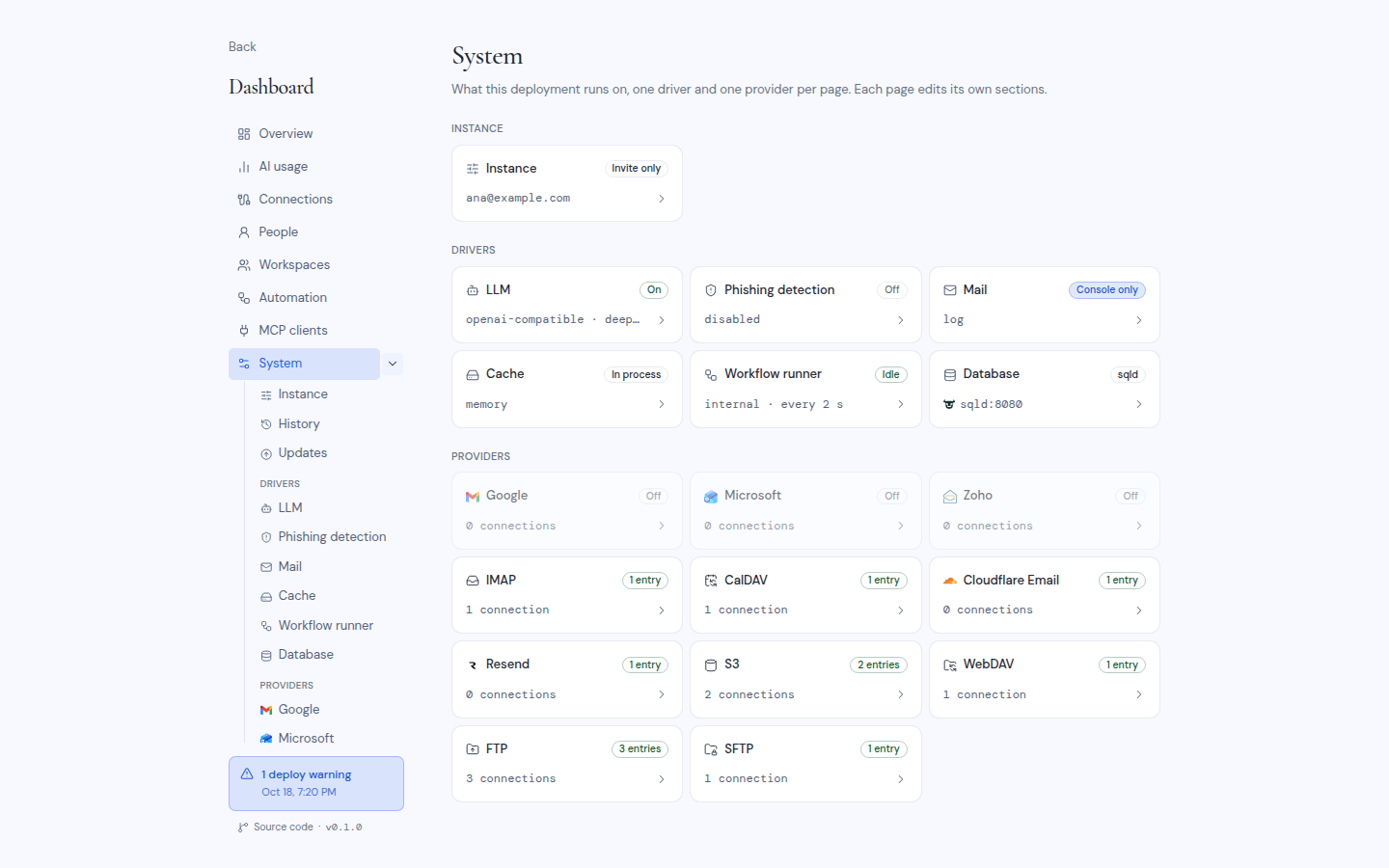Viewport: 1389px width, 868px height.
Task: Open Workflow runner in sidebar drivers list
Action: point(326,626)
